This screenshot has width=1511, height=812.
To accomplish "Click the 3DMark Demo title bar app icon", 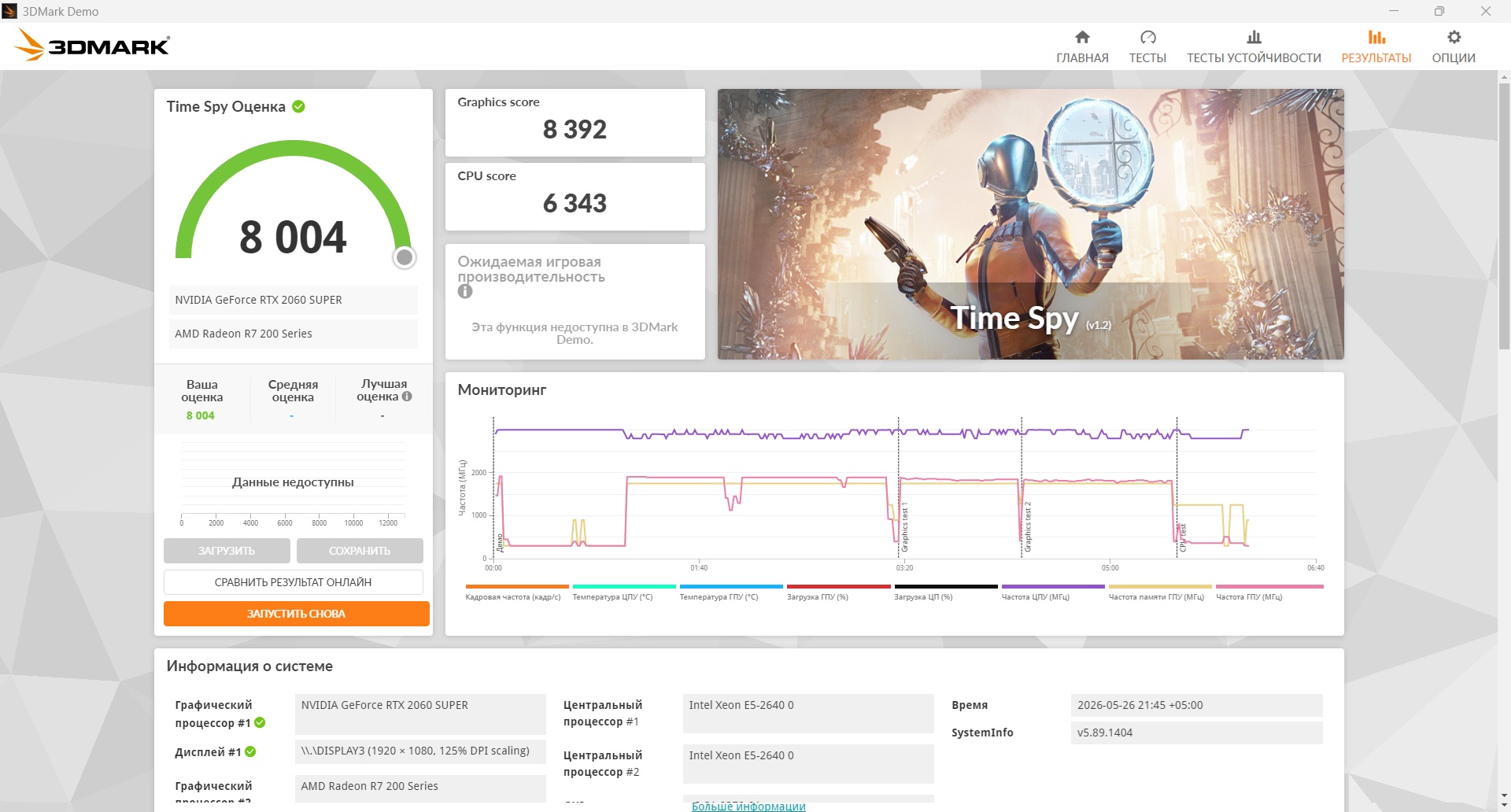I will pyautogui.click(x=9, y=11).
